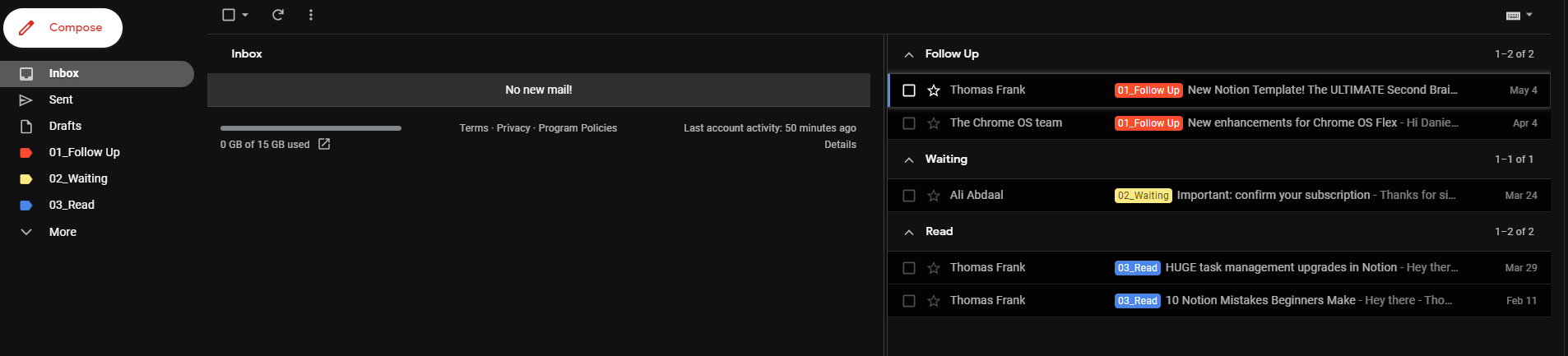
Task: Star the New Notion Template email
Action: (934, 90)
